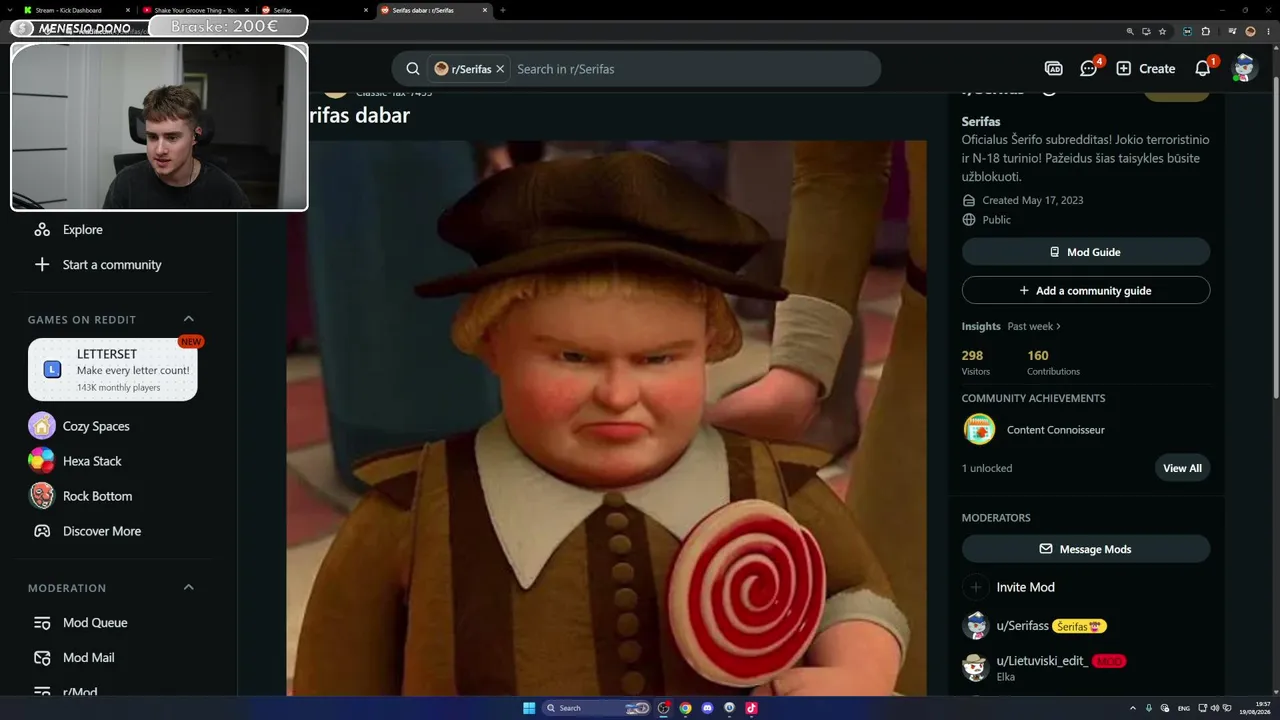The image size is (1280, 720).
Task: Invite a new moderator
Action: tap(1009, 587)
